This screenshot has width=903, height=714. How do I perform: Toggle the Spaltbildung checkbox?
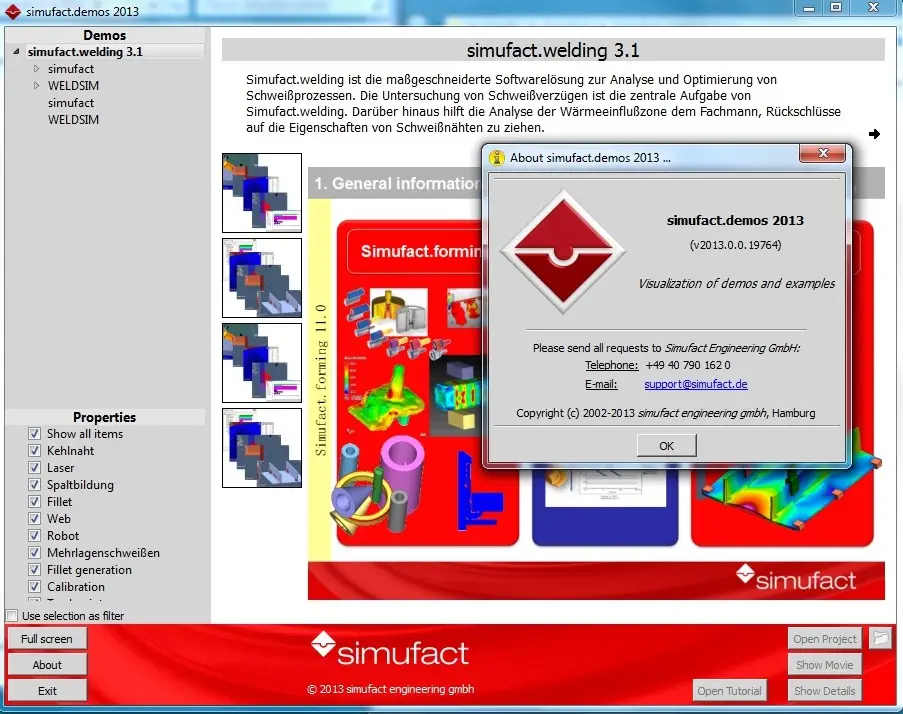coord(35,484)
